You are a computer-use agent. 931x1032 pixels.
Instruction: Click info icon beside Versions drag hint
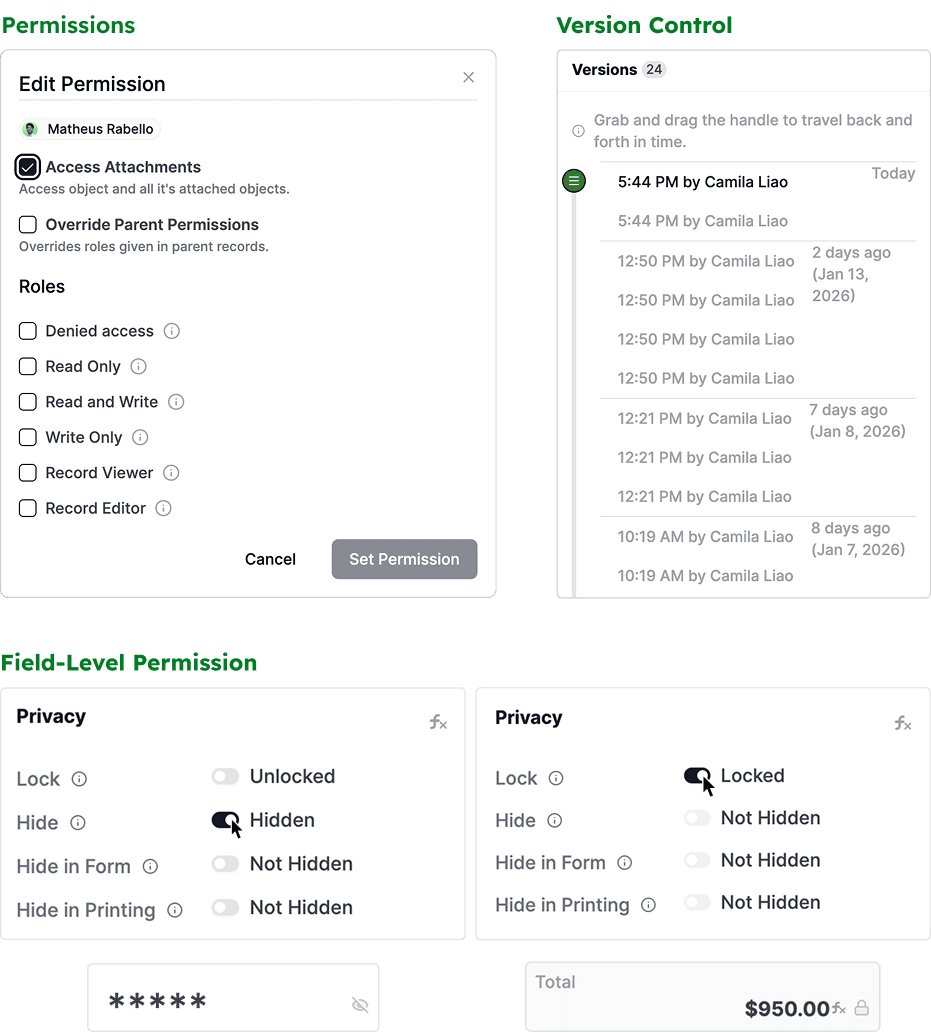pyautogui.click(x=578, y=131)
